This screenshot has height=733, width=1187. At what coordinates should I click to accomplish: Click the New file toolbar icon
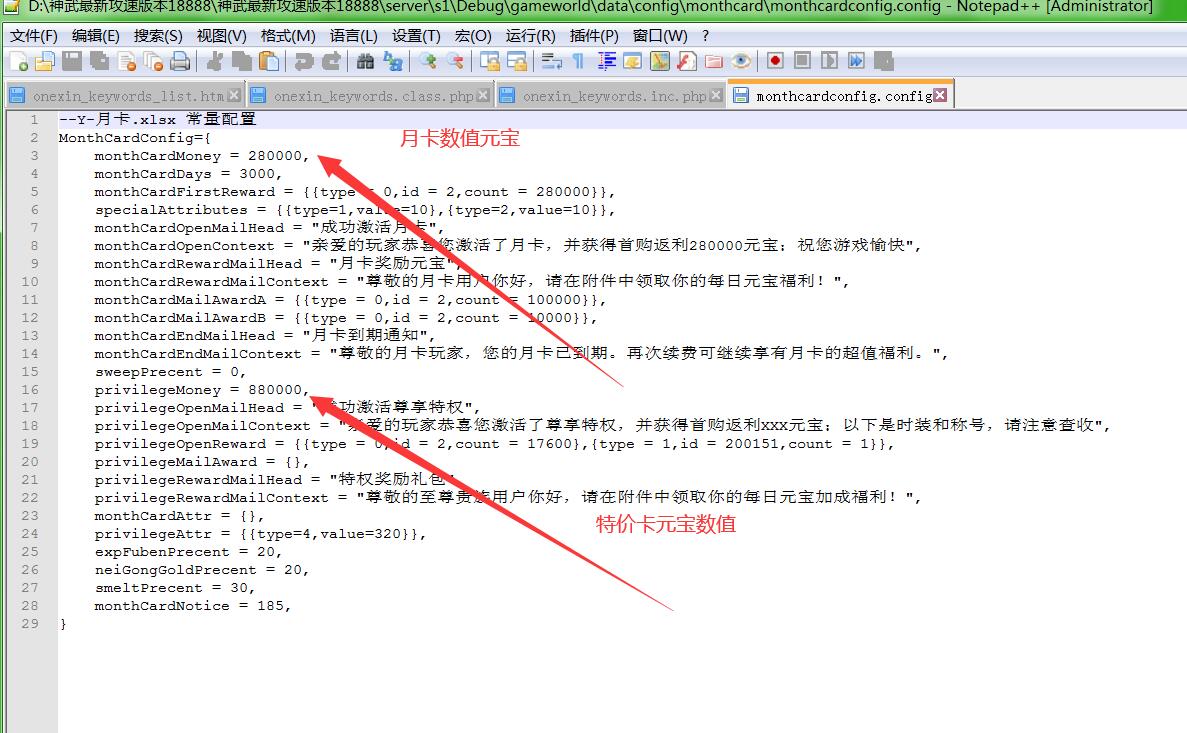coord(18,61)
